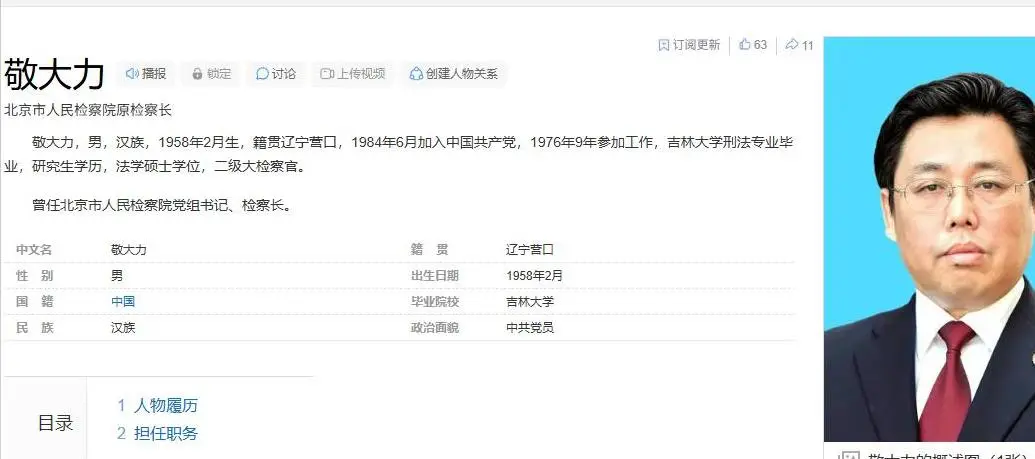Click the 播报 button label
The height and width of the screenshot is (459, 1035).
pos(154,74)
